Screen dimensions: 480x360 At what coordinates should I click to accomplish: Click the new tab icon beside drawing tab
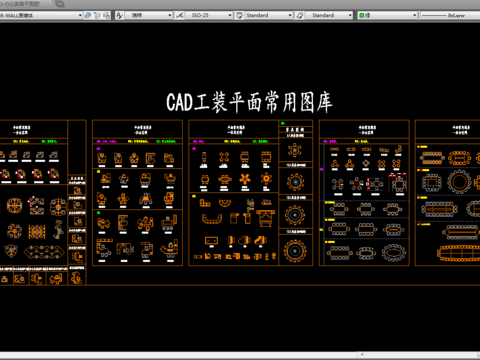(60, 4)
